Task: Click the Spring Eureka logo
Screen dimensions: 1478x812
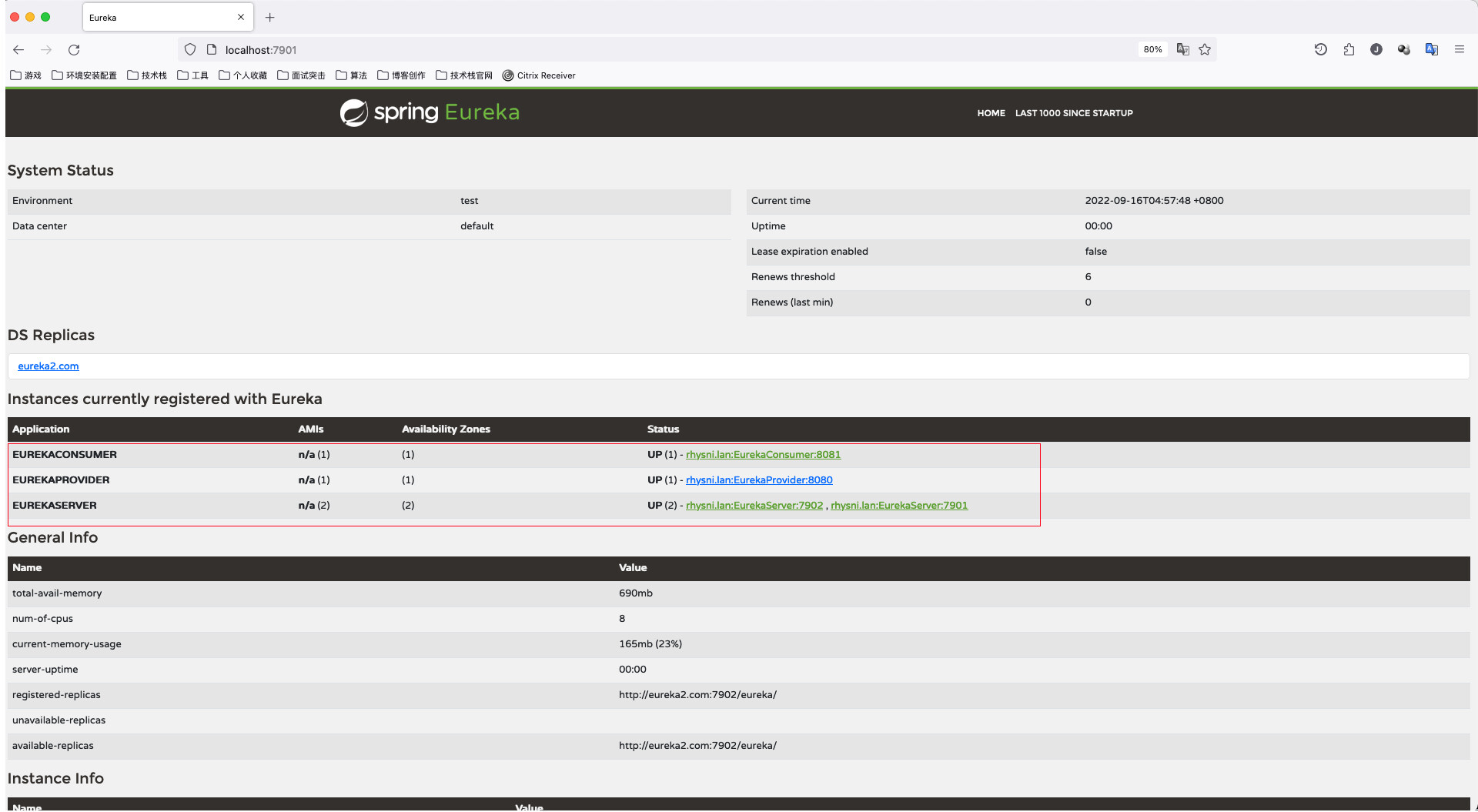Action: 430,112
